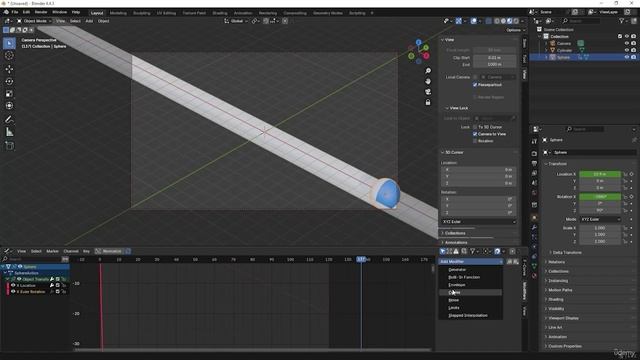Click the Location X value field

(600, 174)
